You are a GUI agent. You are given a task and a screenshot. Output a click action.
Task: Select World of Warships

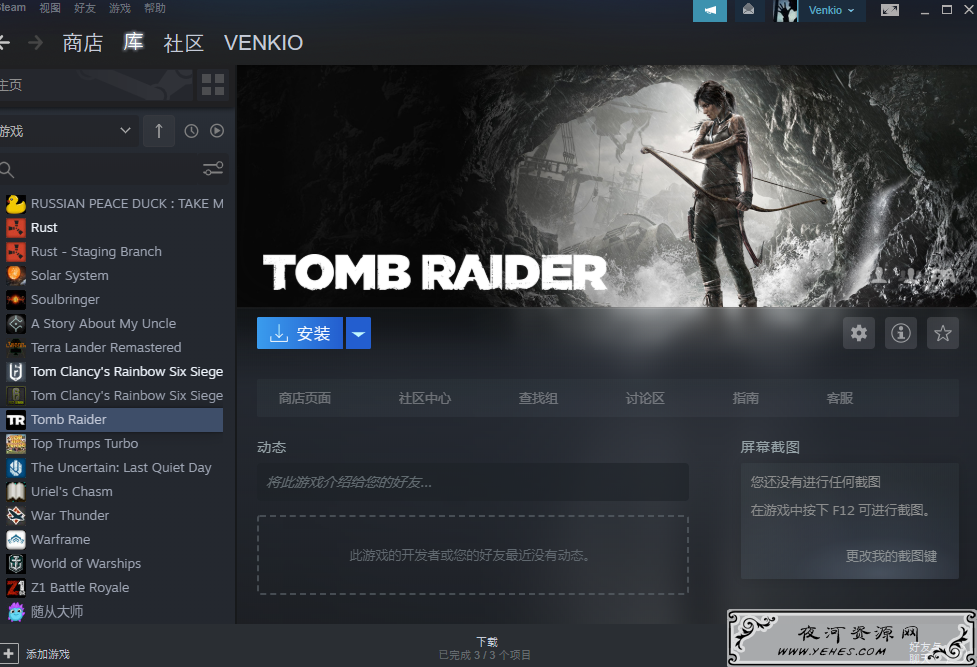112,564
